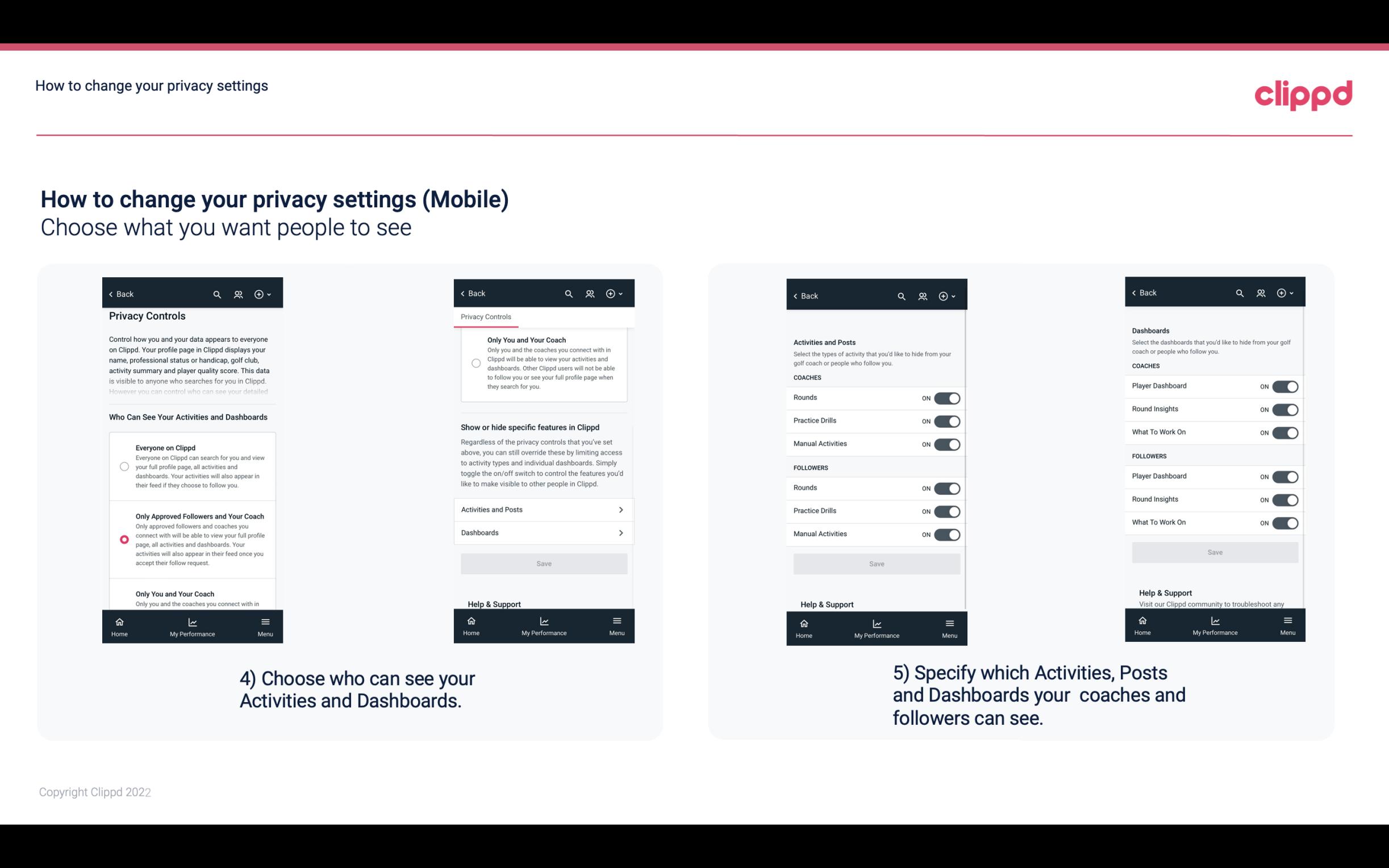Click Save button in Dashboards screen
Screen dimensions: 1389x868
click(1214, 552)
